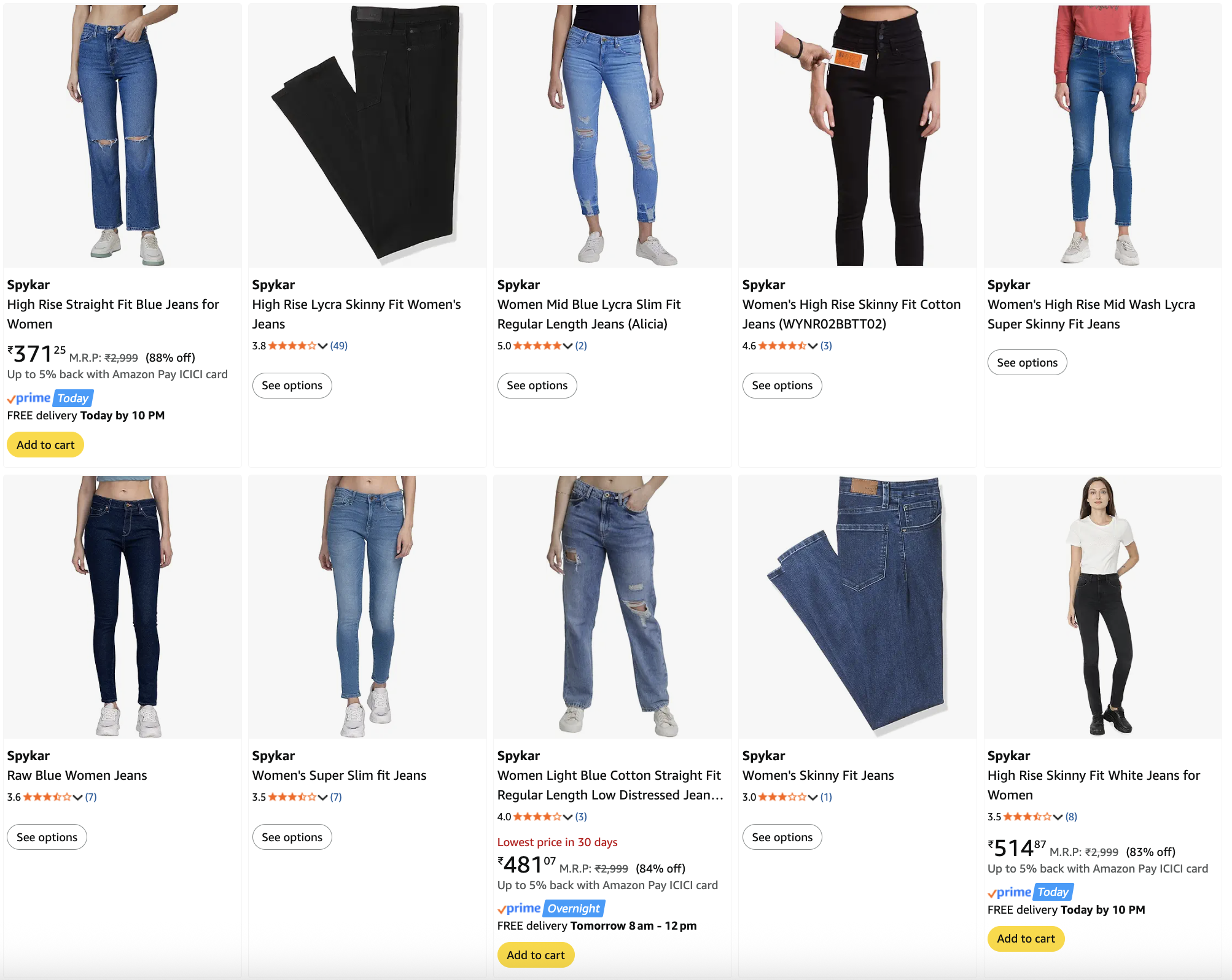Open the (3) reviews link for Light Blue jeans
The image size is (1232, 980).
[581, 817]
